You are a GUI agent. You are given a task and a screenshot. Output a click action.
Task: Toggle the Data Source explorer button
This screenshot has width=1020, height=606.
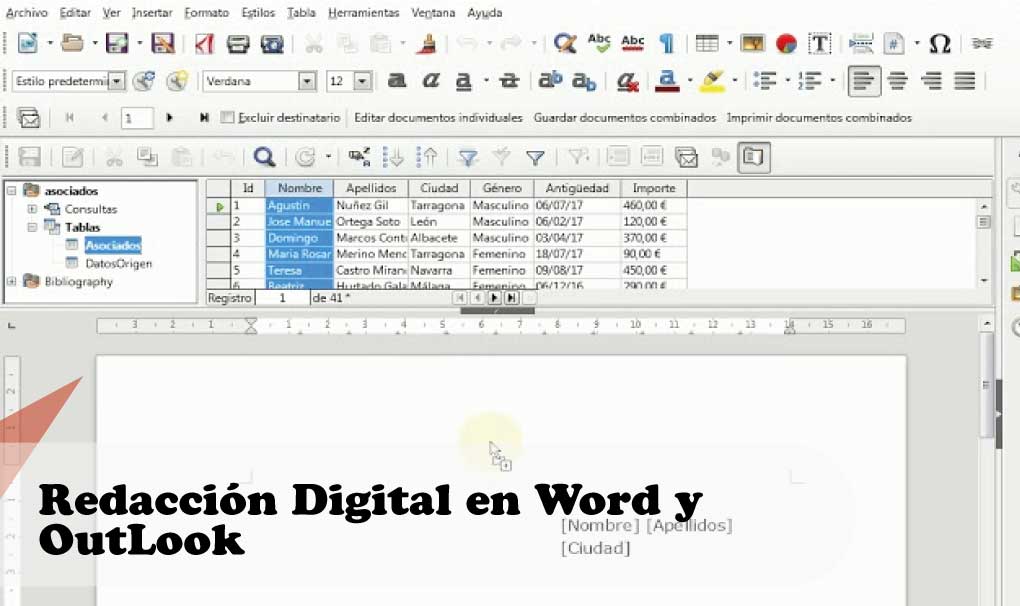pos(753,156)
